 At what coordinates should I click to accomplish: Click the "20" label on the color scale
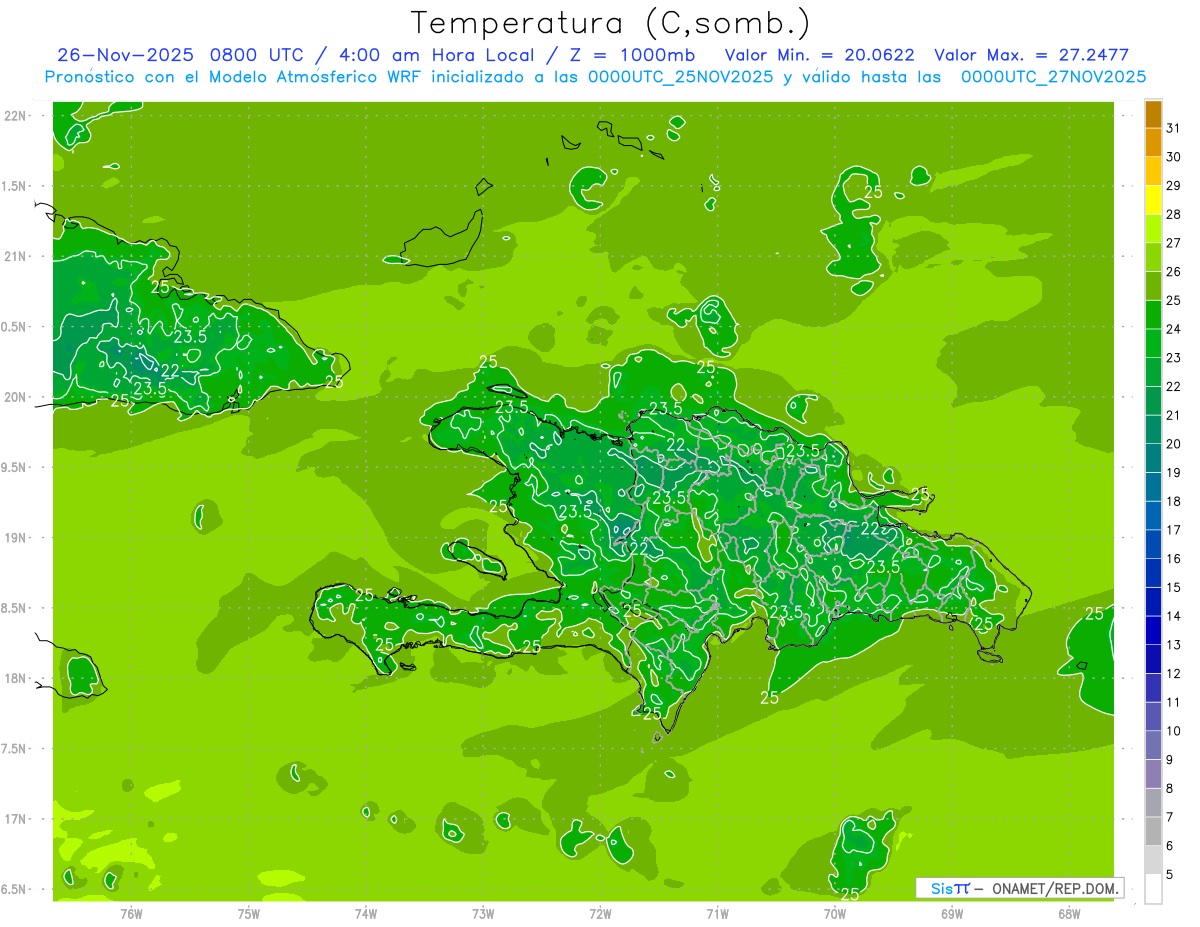(x=1174, y=444)
